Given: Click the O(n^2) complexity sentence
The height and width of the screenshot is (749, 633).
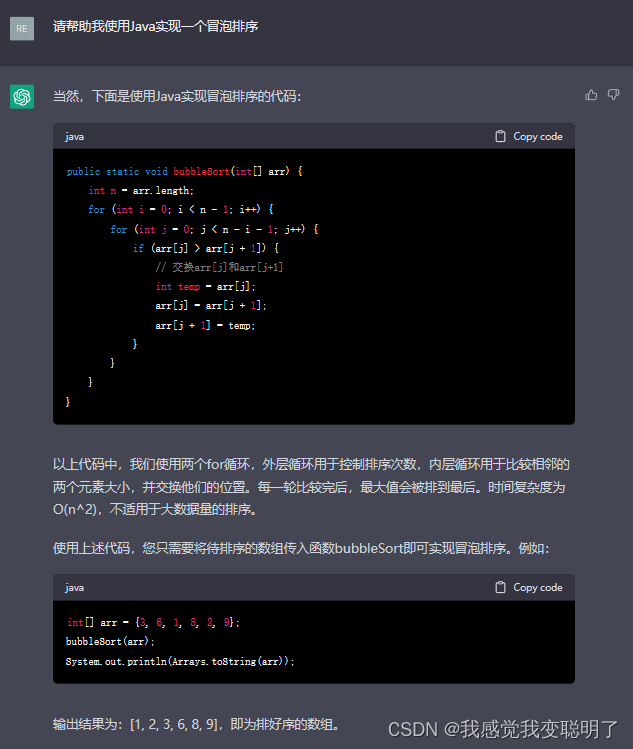Looking at the screenshot, I should (x=156, y=509).
